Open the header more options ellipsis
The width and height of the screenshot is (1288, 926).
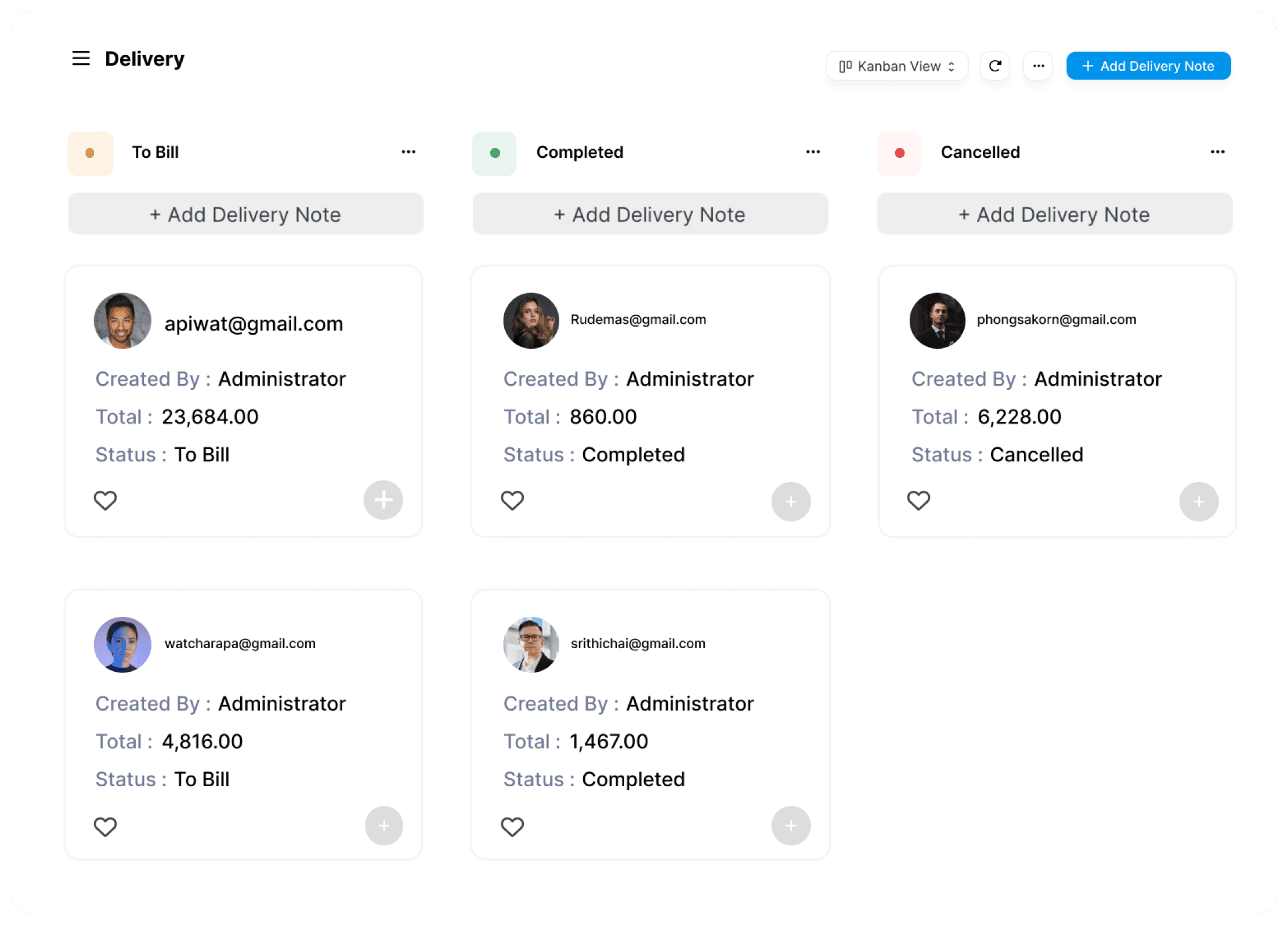[1038, 66]
